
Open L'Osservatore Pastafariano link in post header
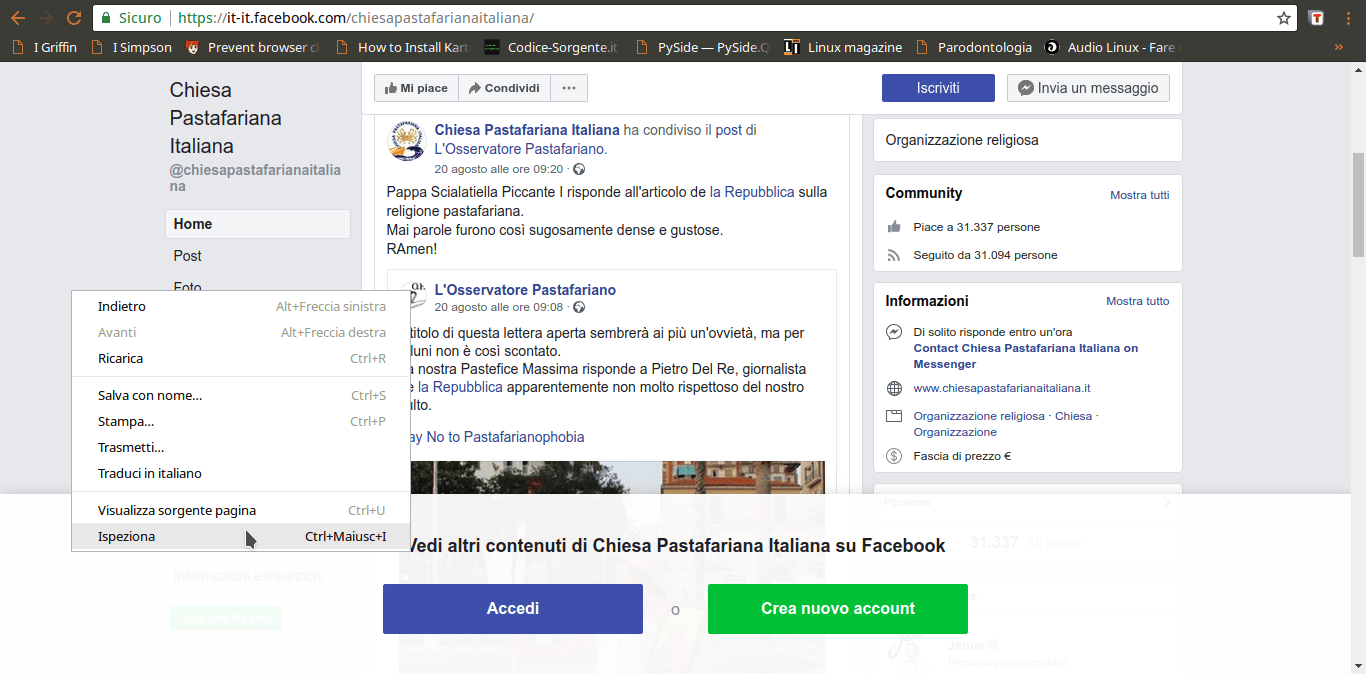pyautogui.click(x=520, y=149)
